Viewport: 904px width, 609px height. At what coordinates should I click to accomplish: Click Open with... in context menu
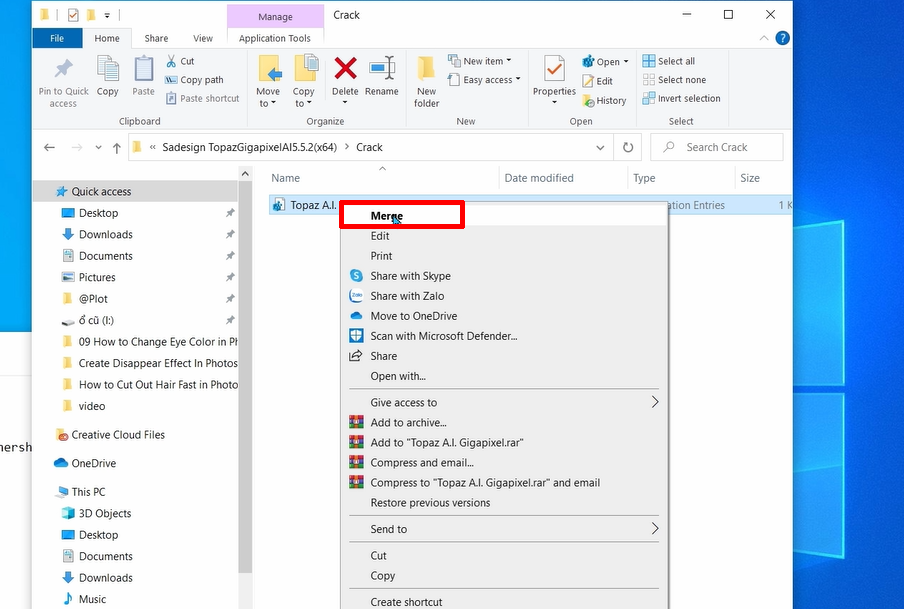504,377
